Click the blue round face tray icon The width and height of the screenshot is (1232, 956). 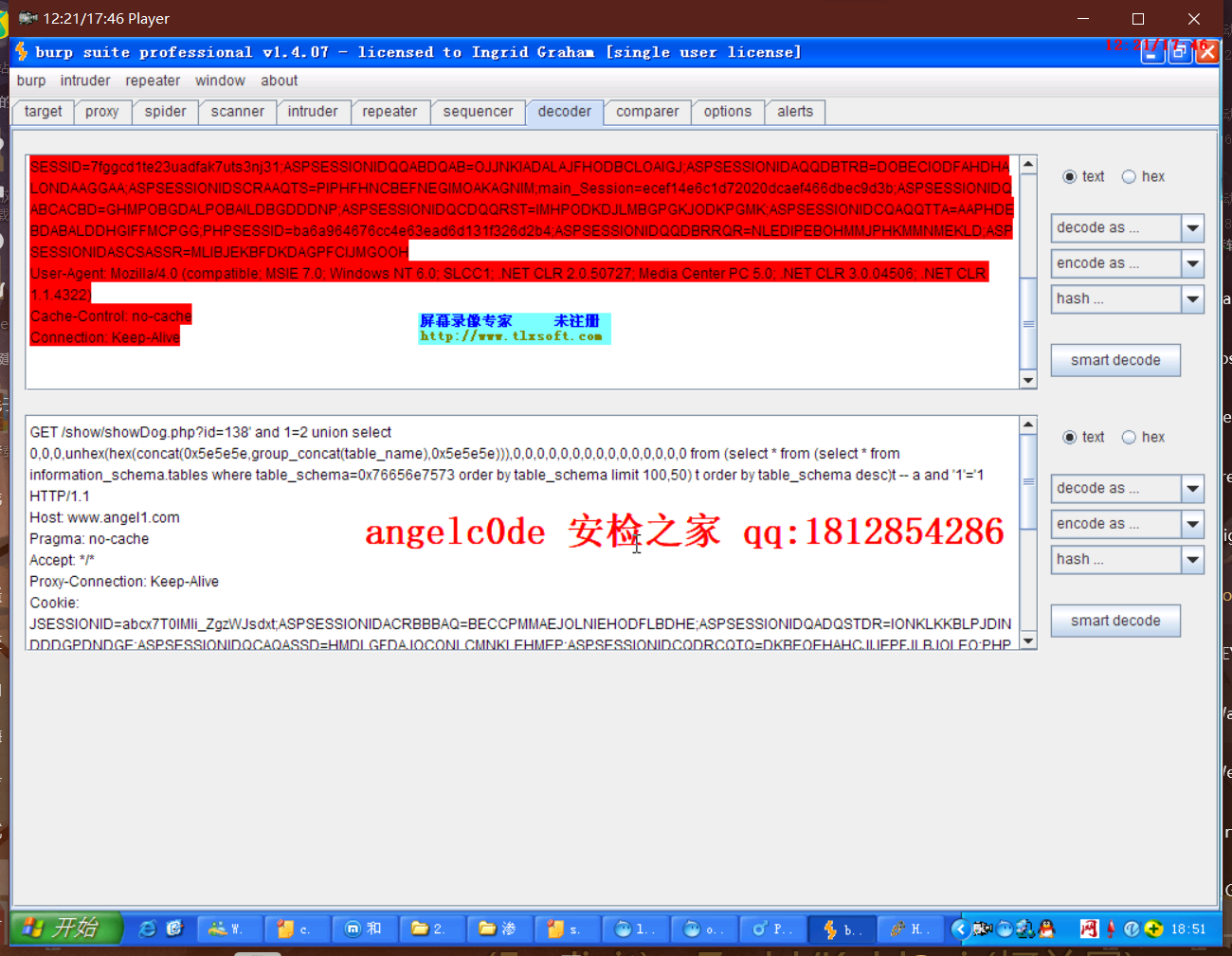pos(1005,929)
